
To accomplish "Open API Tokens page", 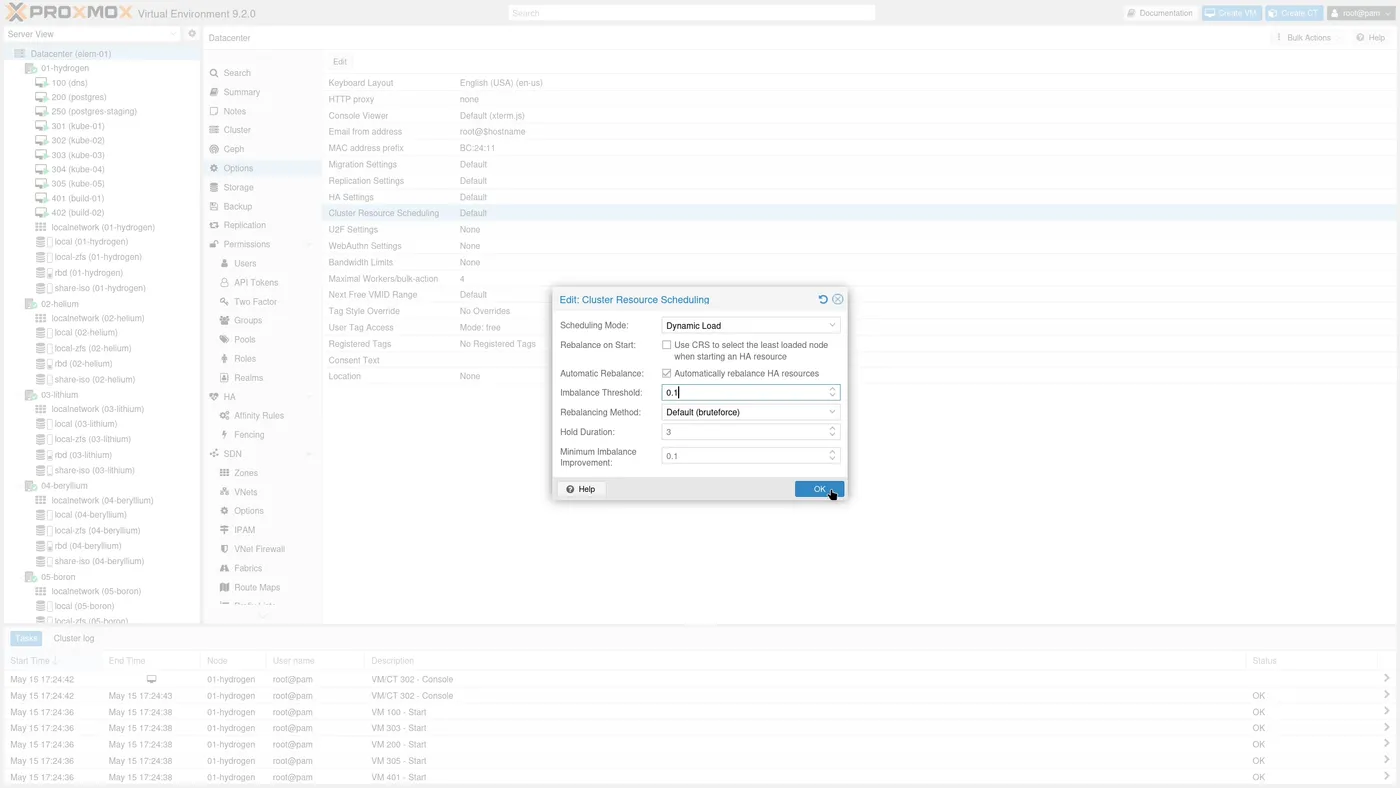I will (256, 282).
